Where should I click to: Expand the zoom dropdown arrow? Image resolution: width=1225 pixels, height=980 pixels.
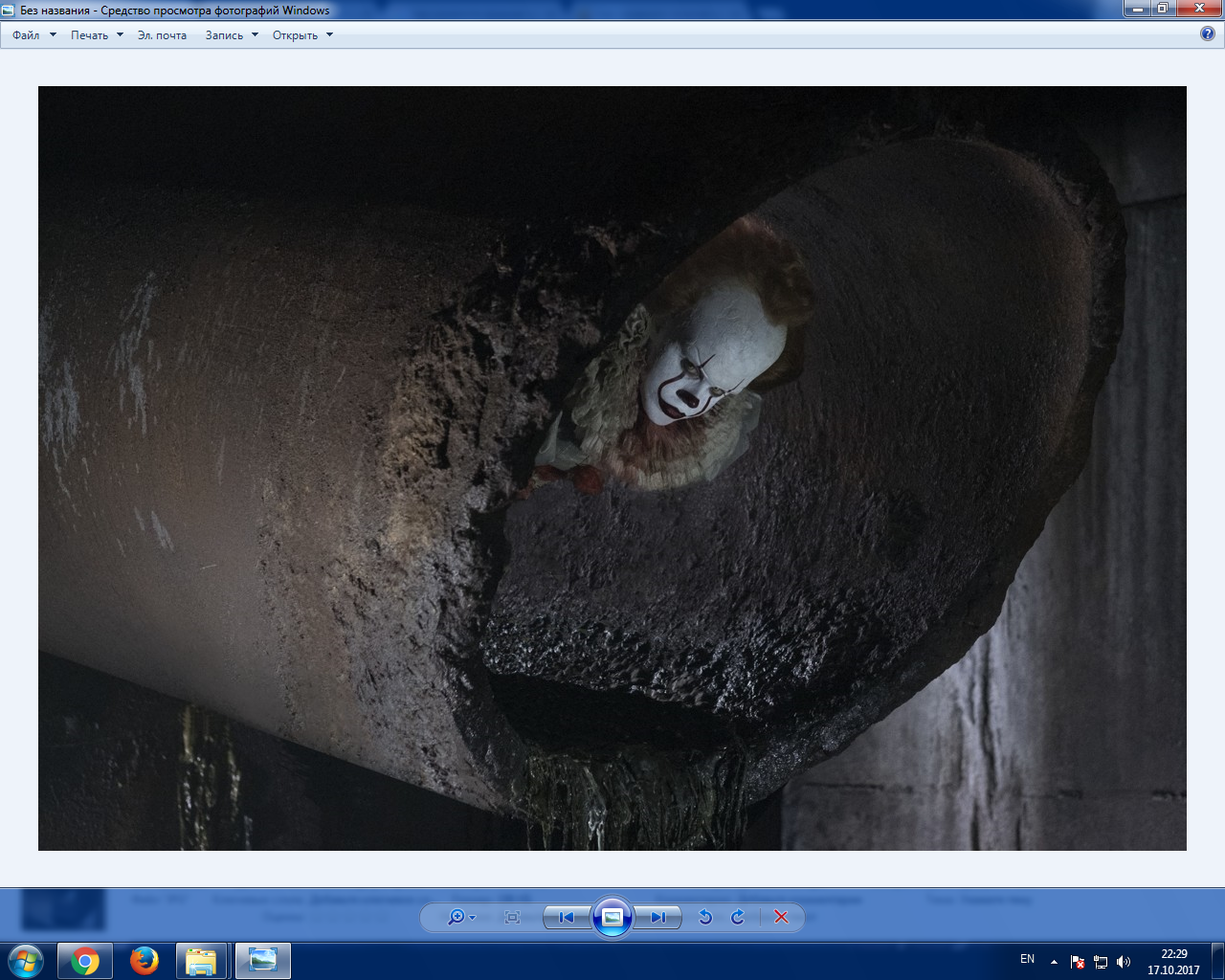(472, 918)
